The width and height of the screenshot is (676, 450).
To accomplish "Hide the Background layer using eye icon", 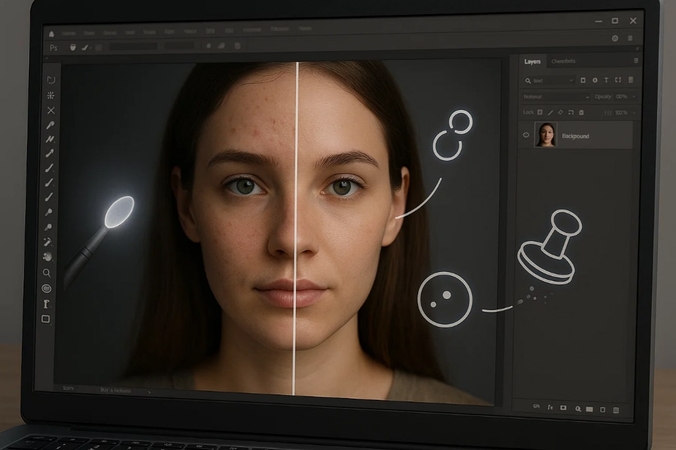I will 526,135.
